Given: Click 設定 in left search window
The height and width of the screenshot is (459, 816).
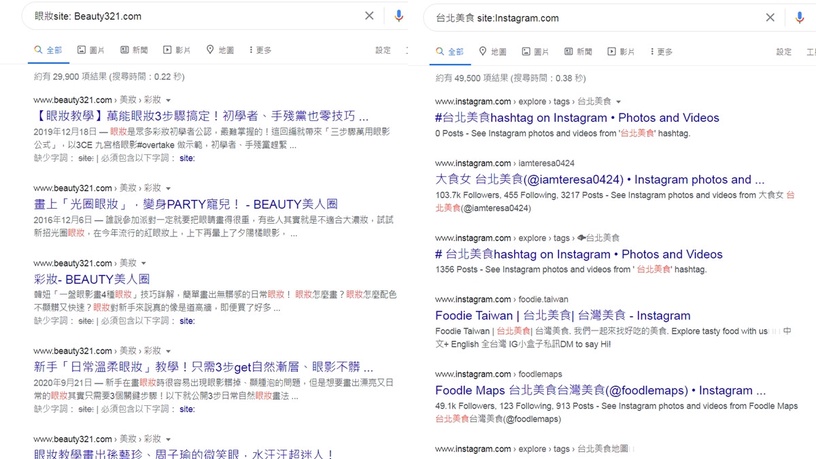Looking at the screenshot, I should pos(383,50).
